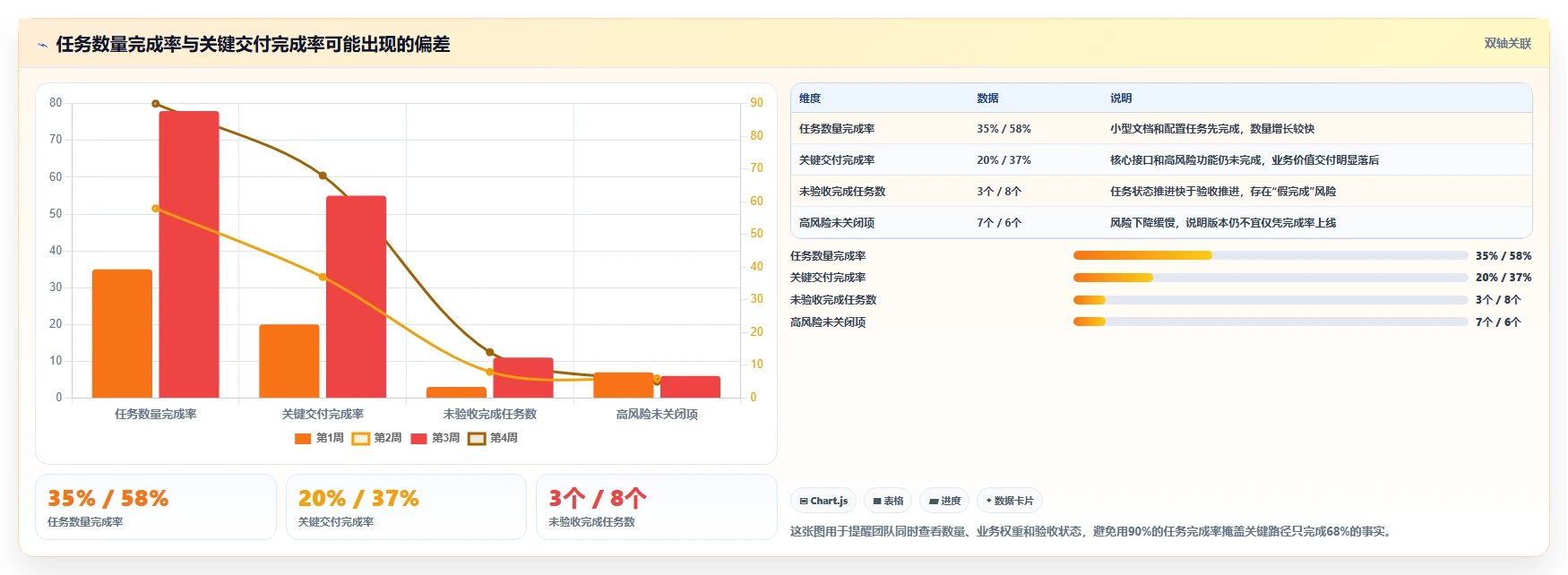Click the tallest red bar in 任务数量完成率
This screenshot has height=575, width=1568.
click(x=189, y=254)
